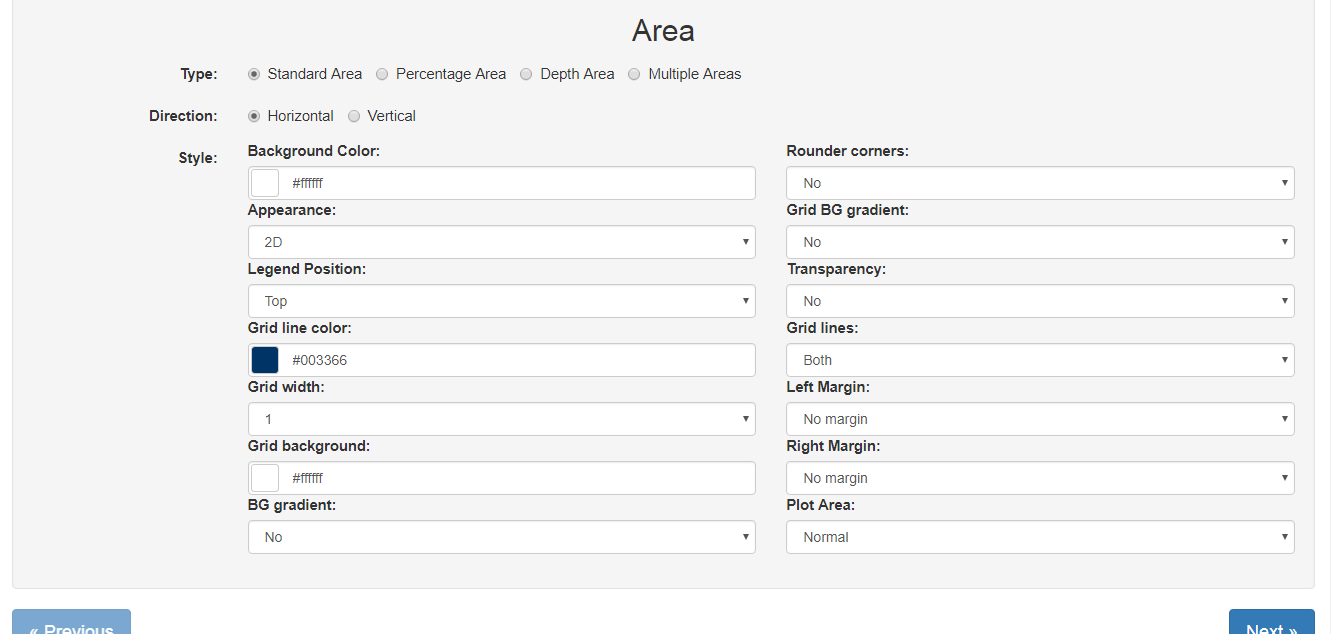The image size is (1331, 634).
Task: Select the Depth Area radio button
Action: (526, 74)
